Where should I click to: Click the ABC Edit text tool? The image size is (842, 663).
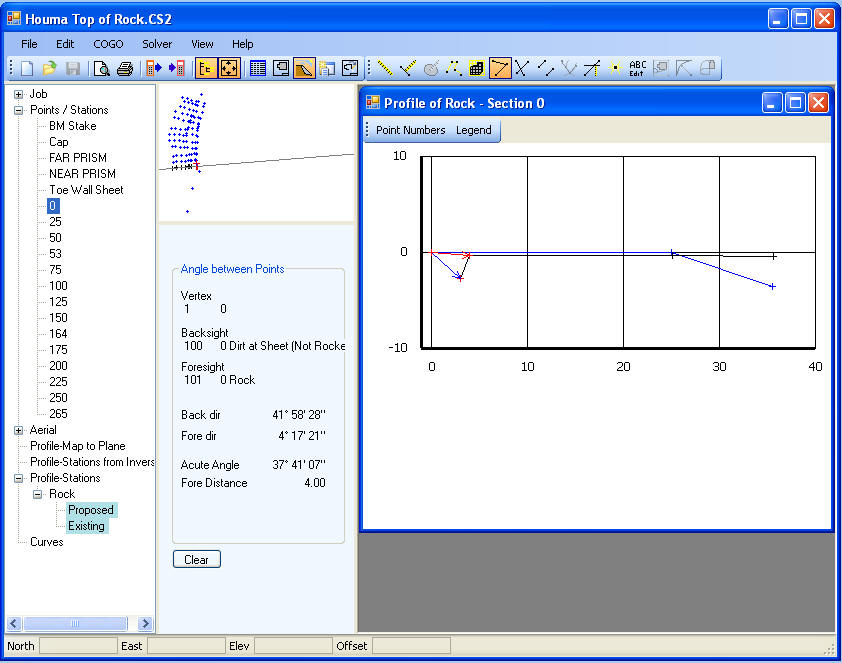[x=638, y=68]
